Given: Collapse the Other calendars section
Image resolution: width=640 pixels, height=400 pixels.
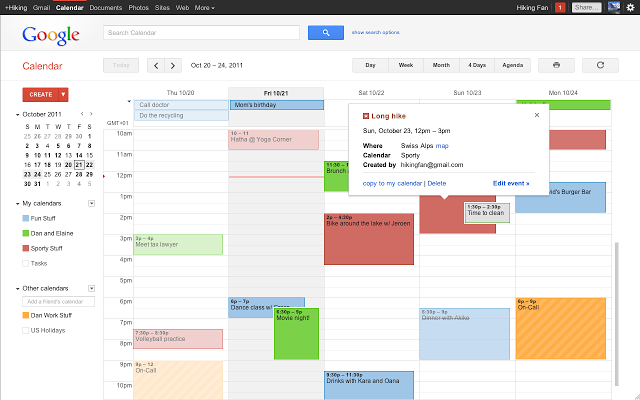Looking at the screenshot, I should coord(18,288).
